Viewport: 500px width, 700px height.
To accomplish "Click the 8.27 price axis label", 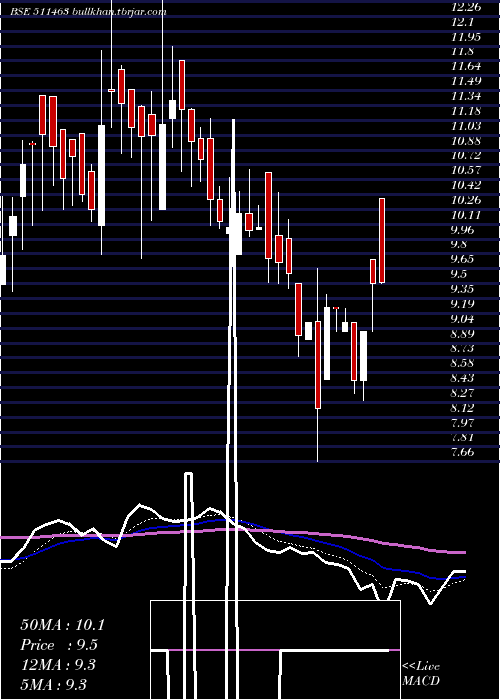I will pos(462,393).
